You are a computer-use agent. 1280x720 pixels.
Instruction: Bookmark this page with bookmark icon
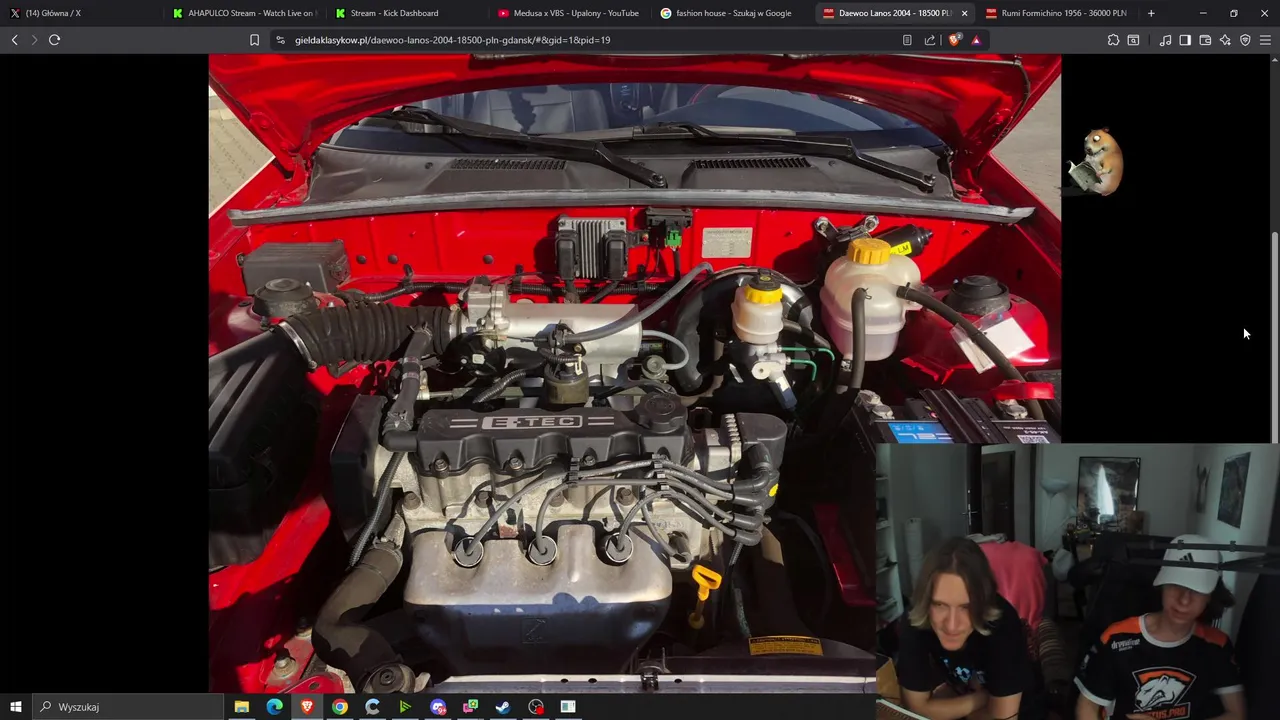click(x=254, y=40)
